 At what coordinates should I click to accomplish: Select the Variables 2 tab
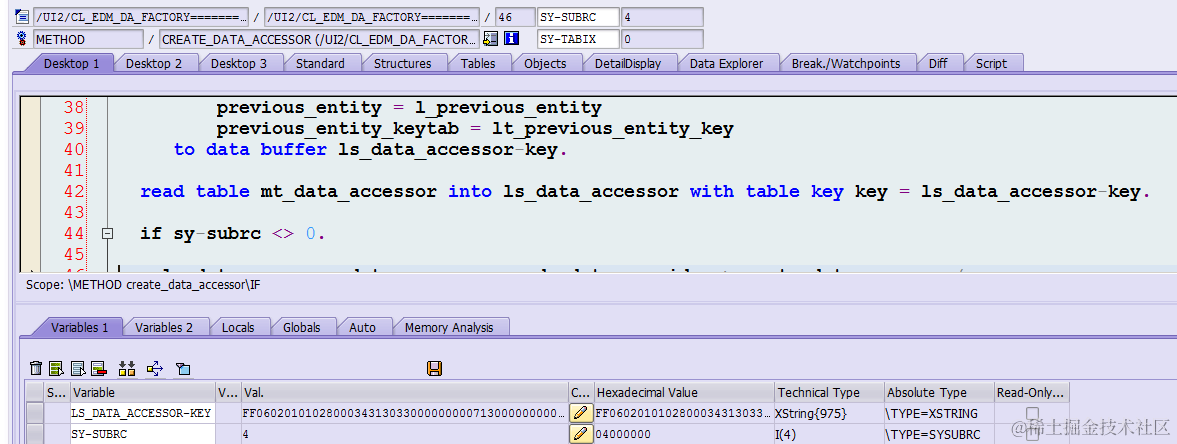[164, 327]
